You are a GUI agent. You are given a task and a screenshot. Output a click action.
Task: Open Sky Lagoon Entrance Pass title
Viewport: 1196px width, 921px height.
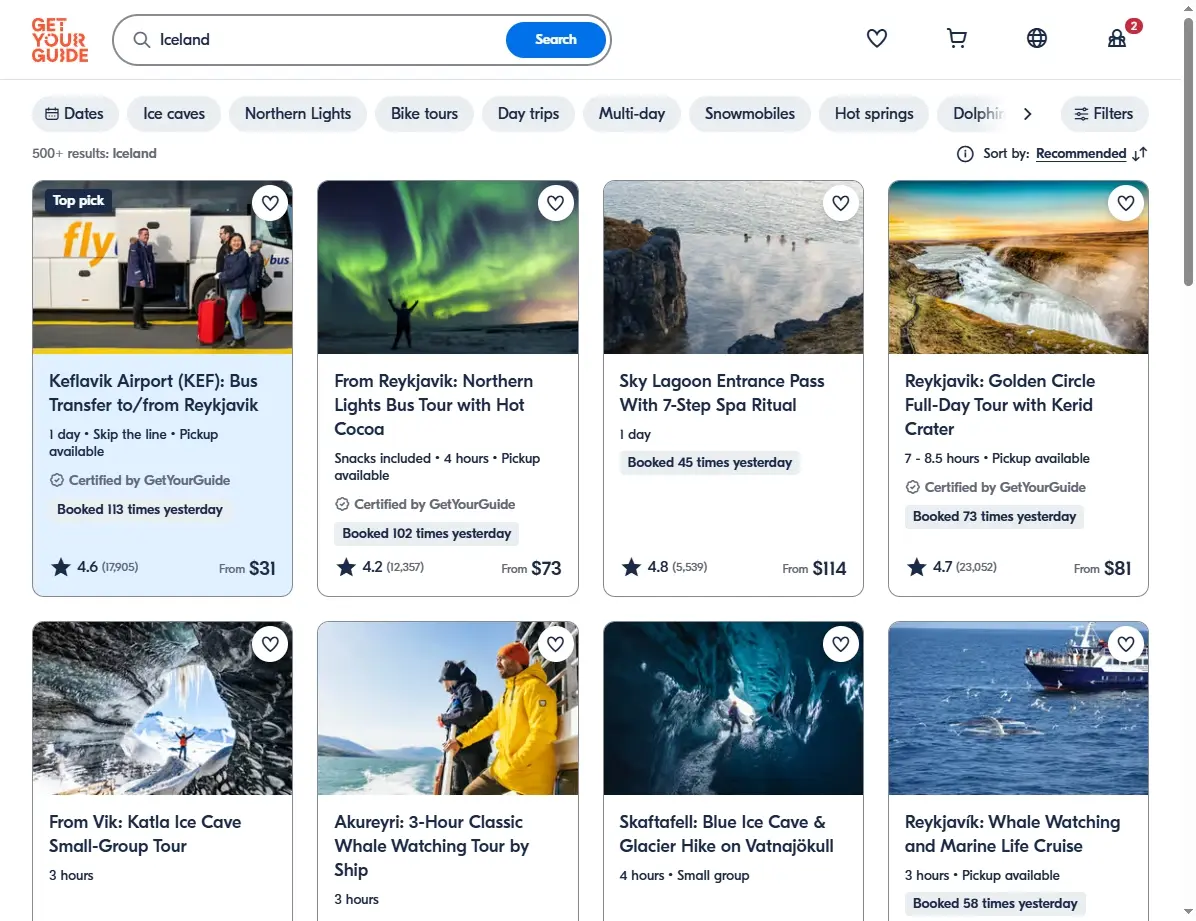coord(722,393)
